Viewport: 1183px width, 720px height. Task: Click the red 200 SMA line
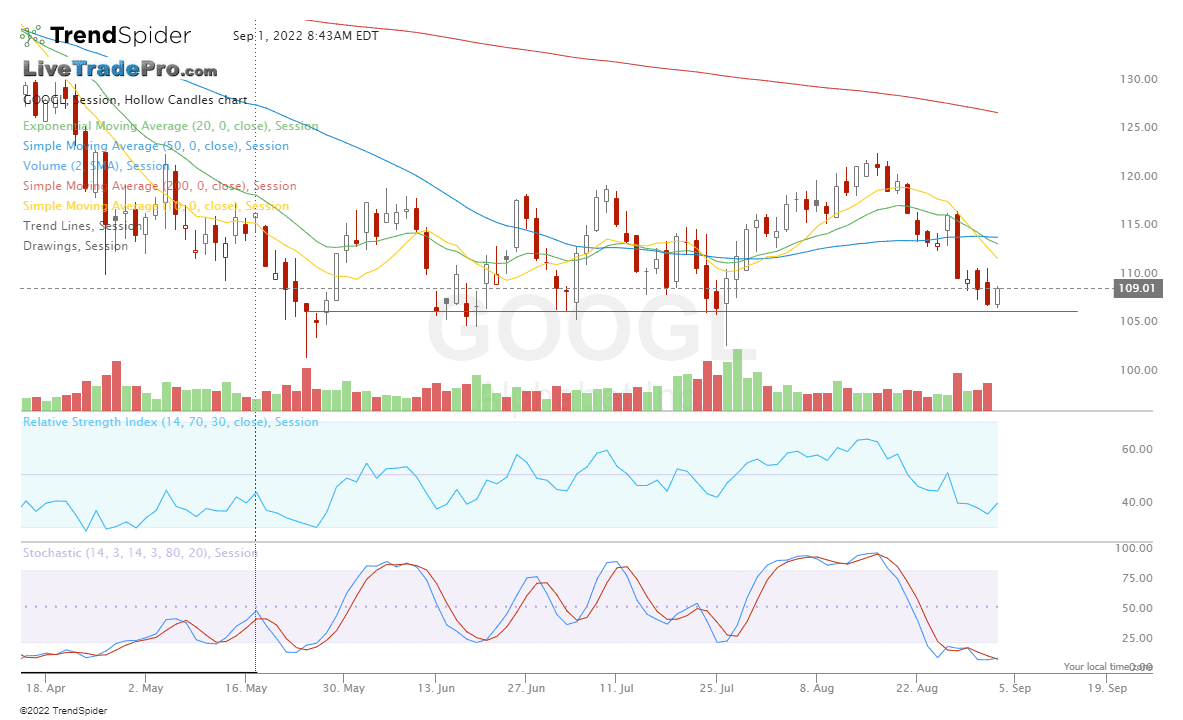pyautogui.click(x=700, y=73)
